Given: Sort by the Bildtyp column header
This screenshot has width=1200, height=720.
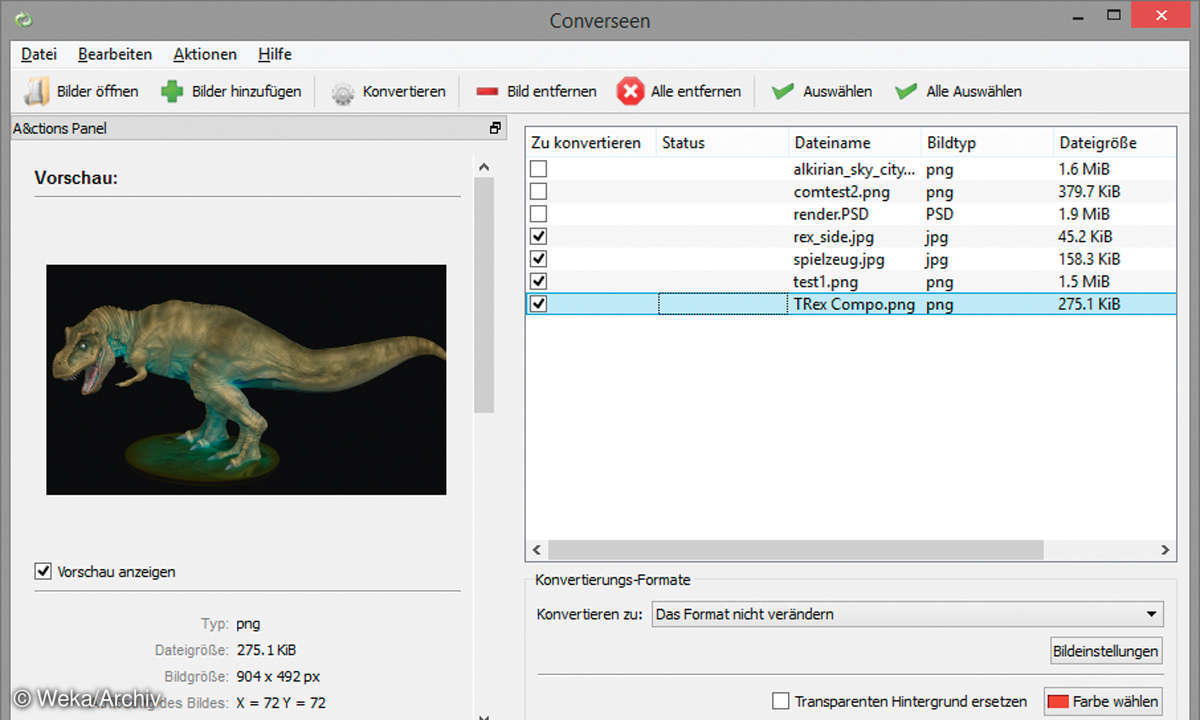Looking at the screenshot, I should [x=987, y=143].
